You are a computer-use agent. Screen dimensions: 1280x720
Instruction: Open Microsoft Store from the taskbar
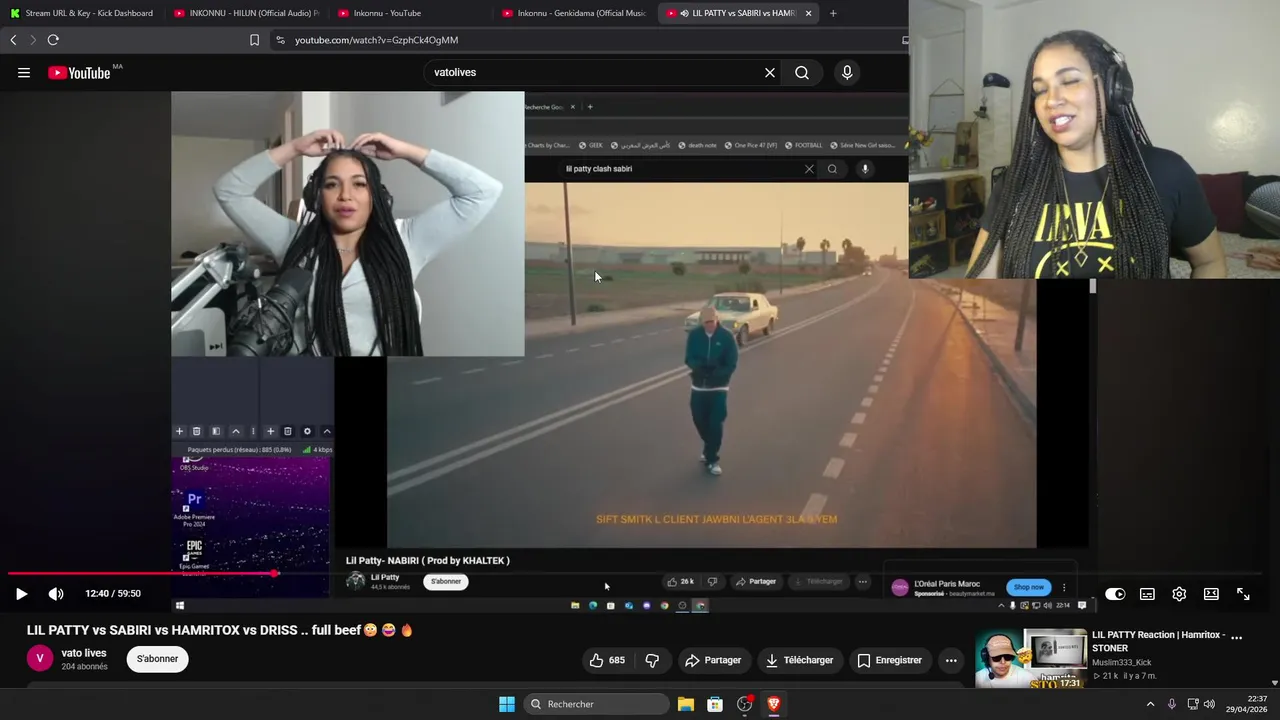tap(715, 704)
